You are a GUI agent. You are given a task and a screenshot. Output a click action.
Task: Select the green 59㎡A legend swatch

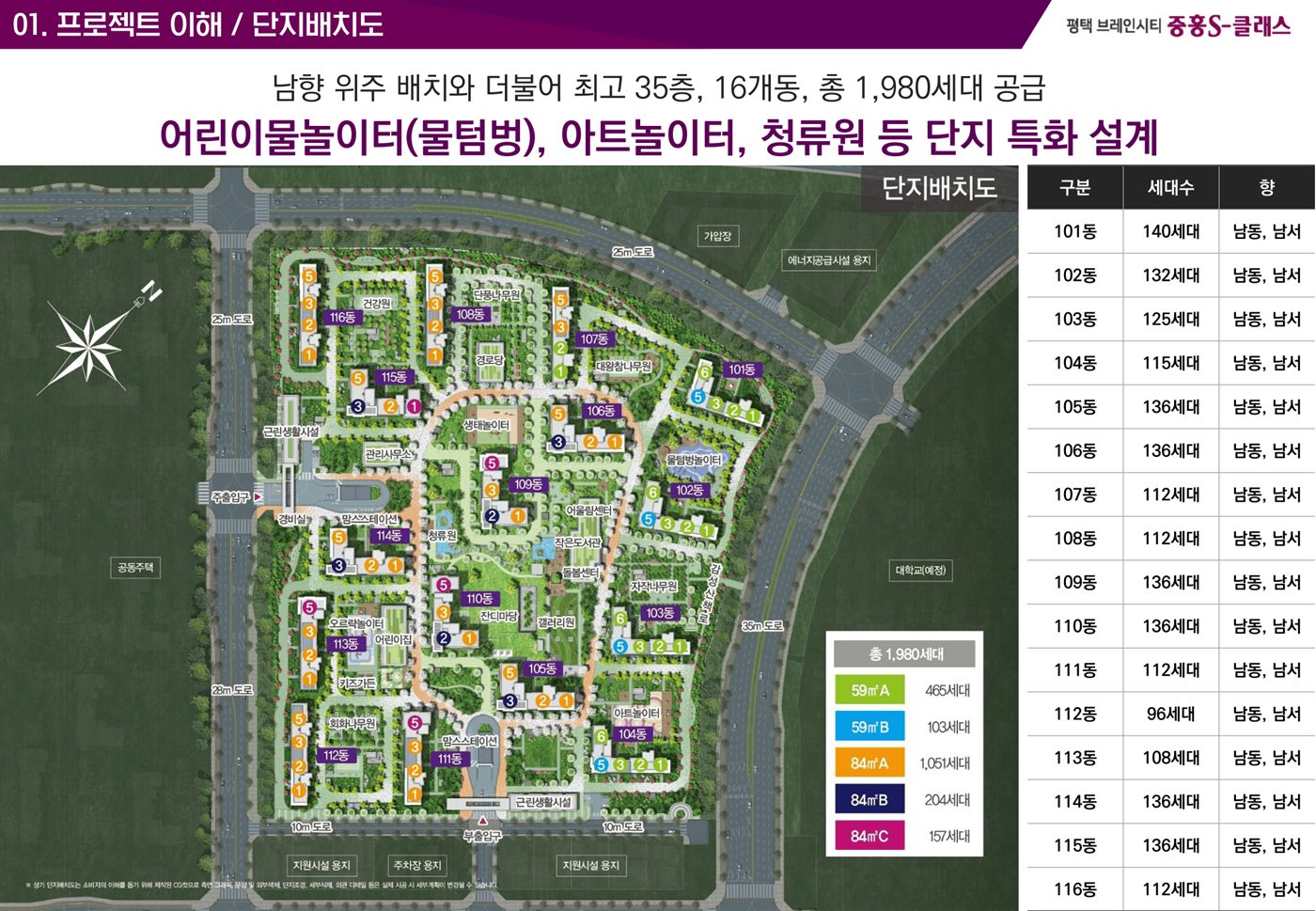tap(869, 690)
